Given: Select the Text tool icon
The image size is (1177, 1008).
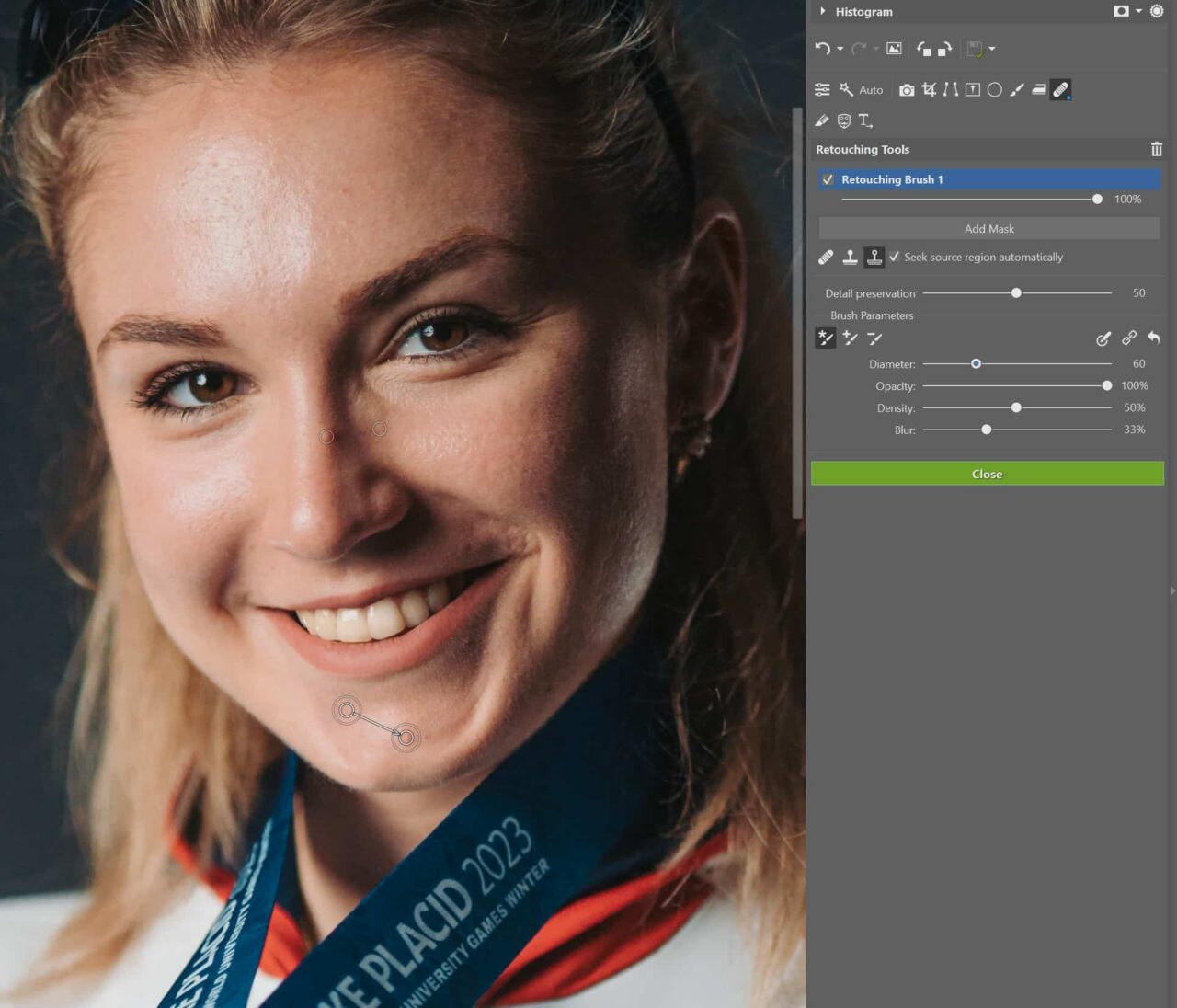Looking at the screenshot, I should coord(864,120).
